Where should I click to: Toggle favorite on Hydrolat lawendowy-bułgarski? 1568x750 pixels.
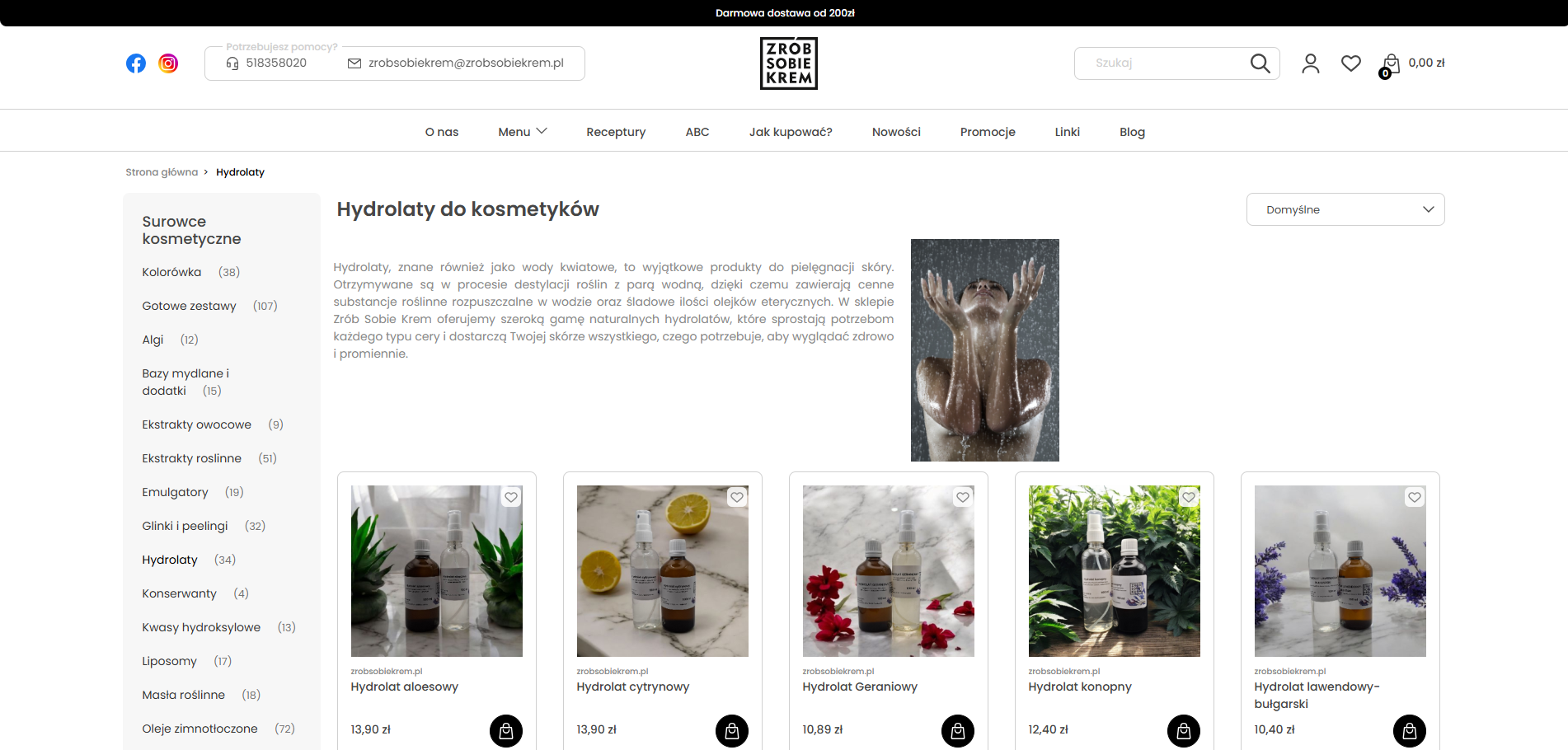point(1415,497)
